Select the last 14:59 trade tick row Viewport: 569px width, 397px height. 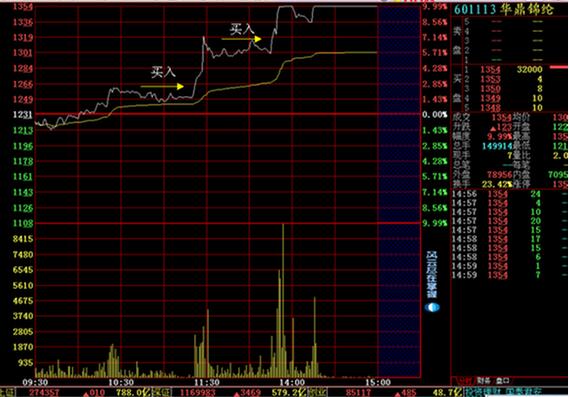508,275
